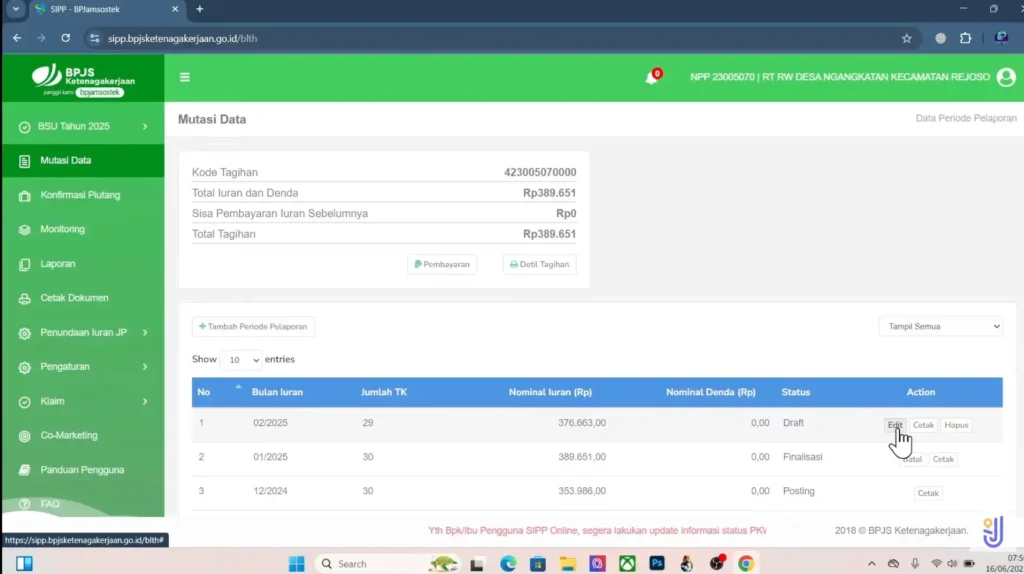Expand the BSU Tahun 2025 menu

pyautogui.click(x=83, y=126)
